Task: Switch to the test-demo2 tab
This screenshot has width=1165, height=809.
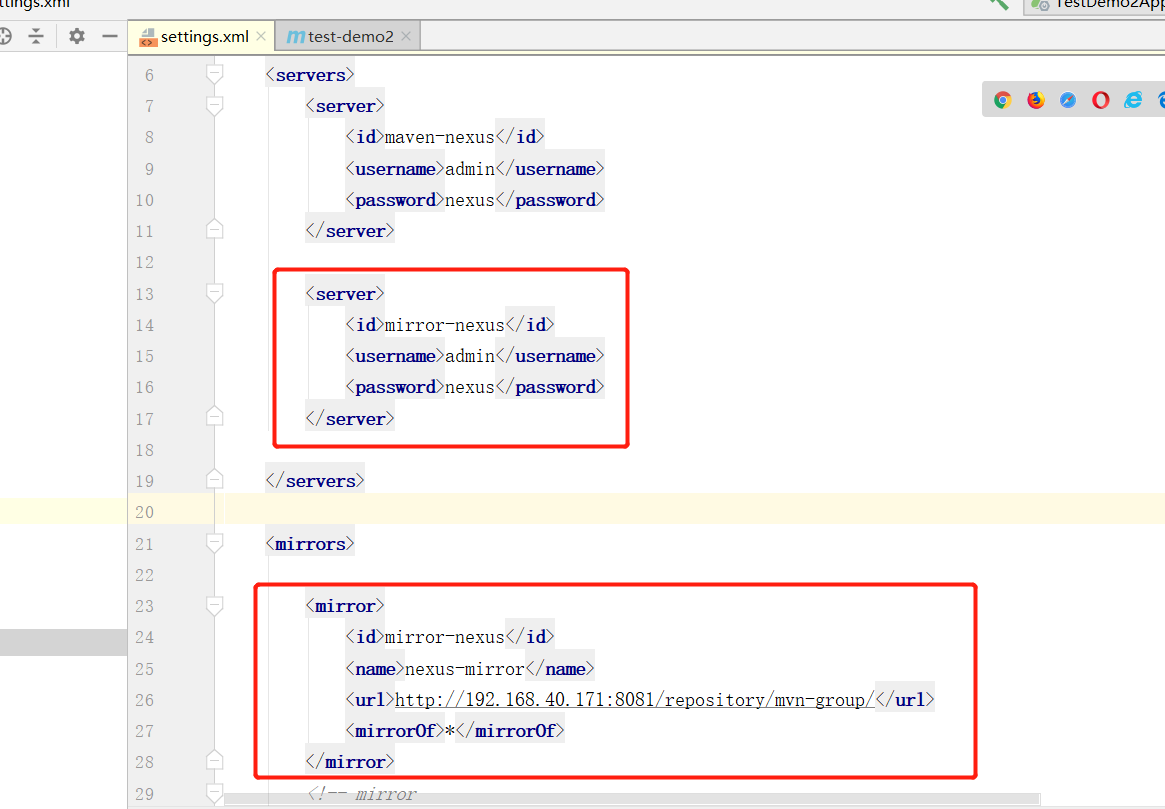Action: [348, 36]
